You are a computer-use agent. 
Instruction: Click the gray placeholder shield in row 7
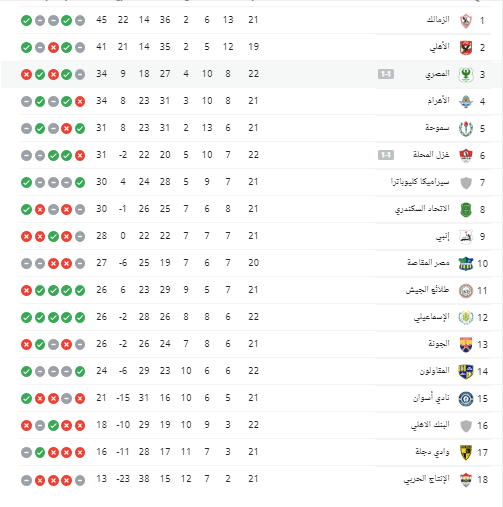pyautogui.click(x=466, y=183)
